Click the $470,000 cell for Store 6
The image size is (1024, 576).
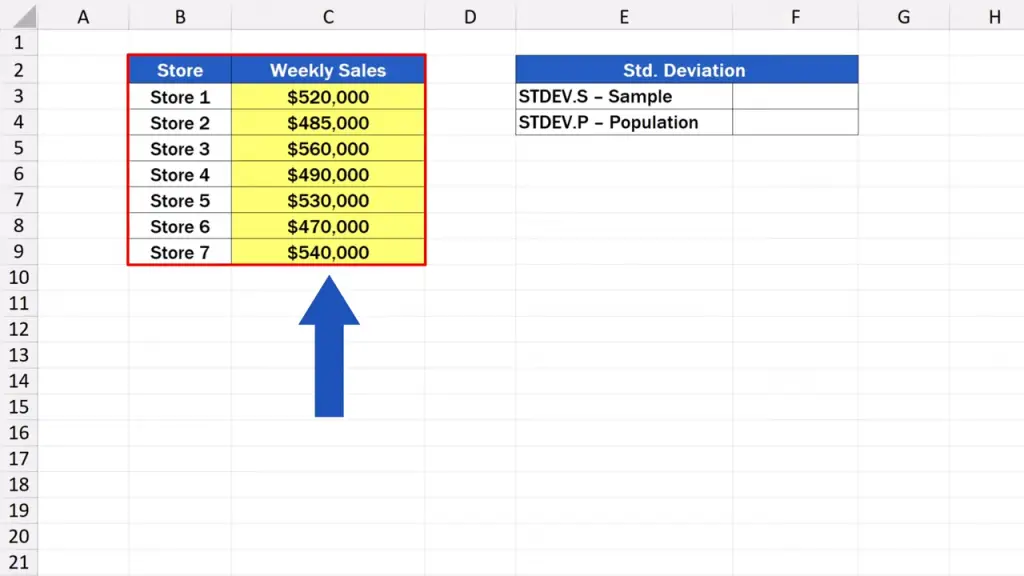tap(328, 227)
